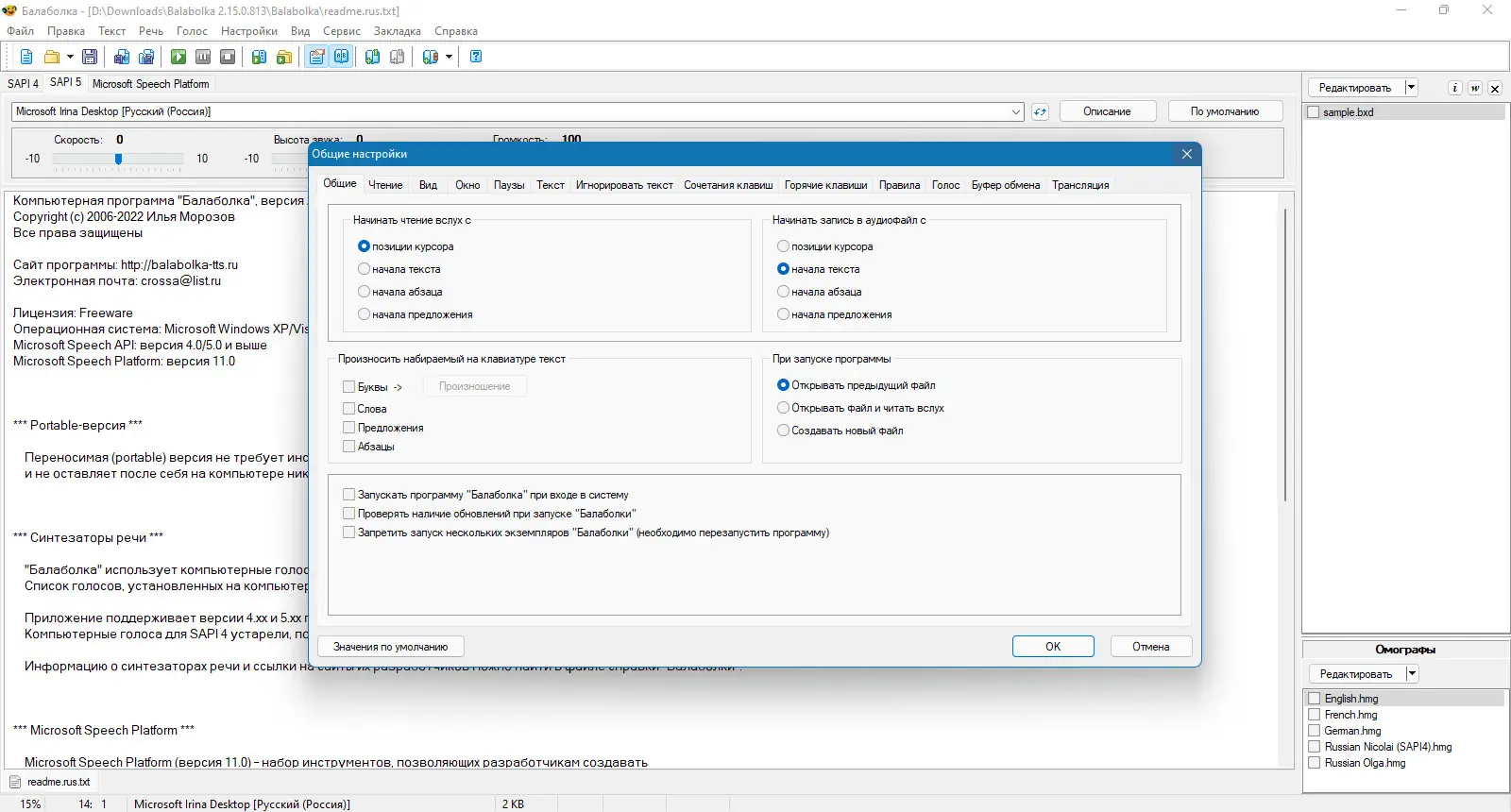
Task: Open the Паузы settings tab
Action: point(509,185)
